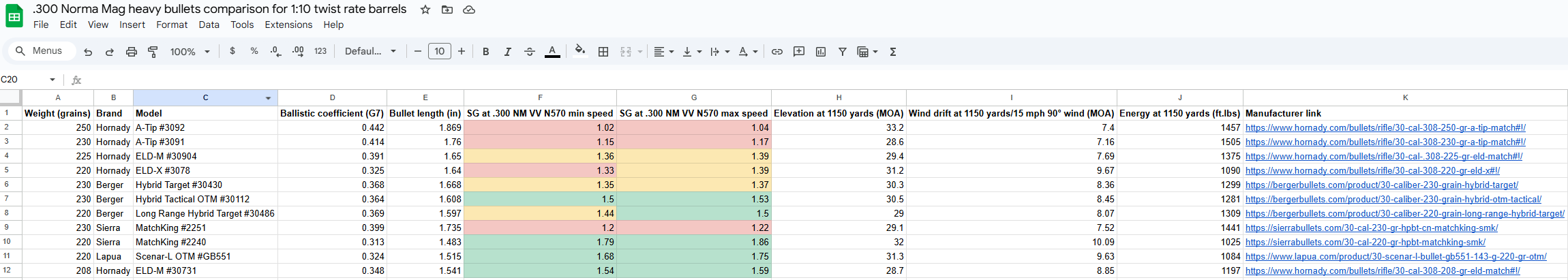Open the Tools menu
The image size is (1568, 280).
(242, 25)
